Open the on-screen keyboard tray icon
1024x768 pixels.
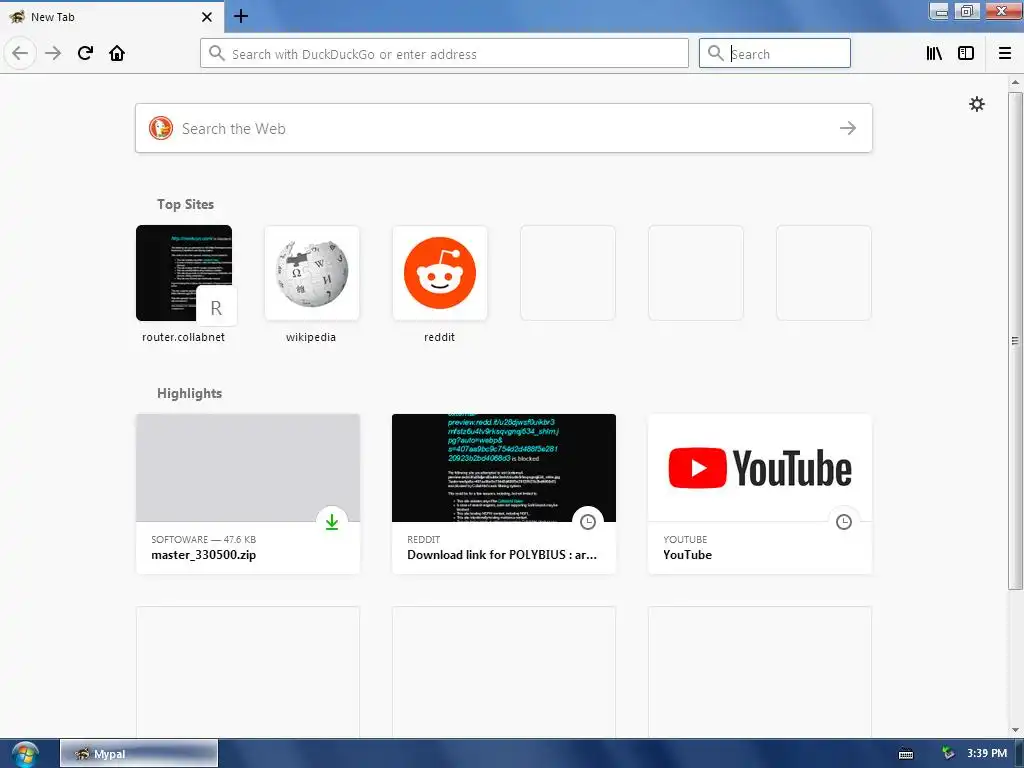click(906, 754)
